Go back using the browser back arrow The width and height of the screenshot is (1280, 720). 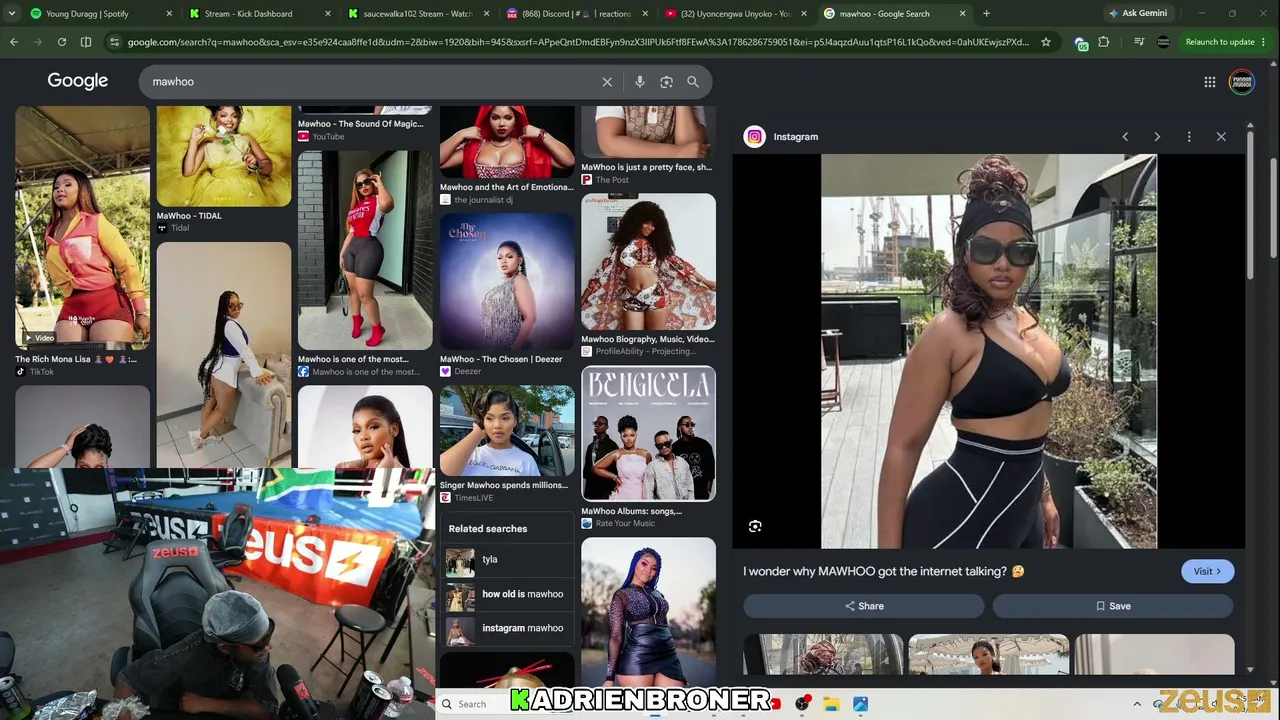[14, 42]
